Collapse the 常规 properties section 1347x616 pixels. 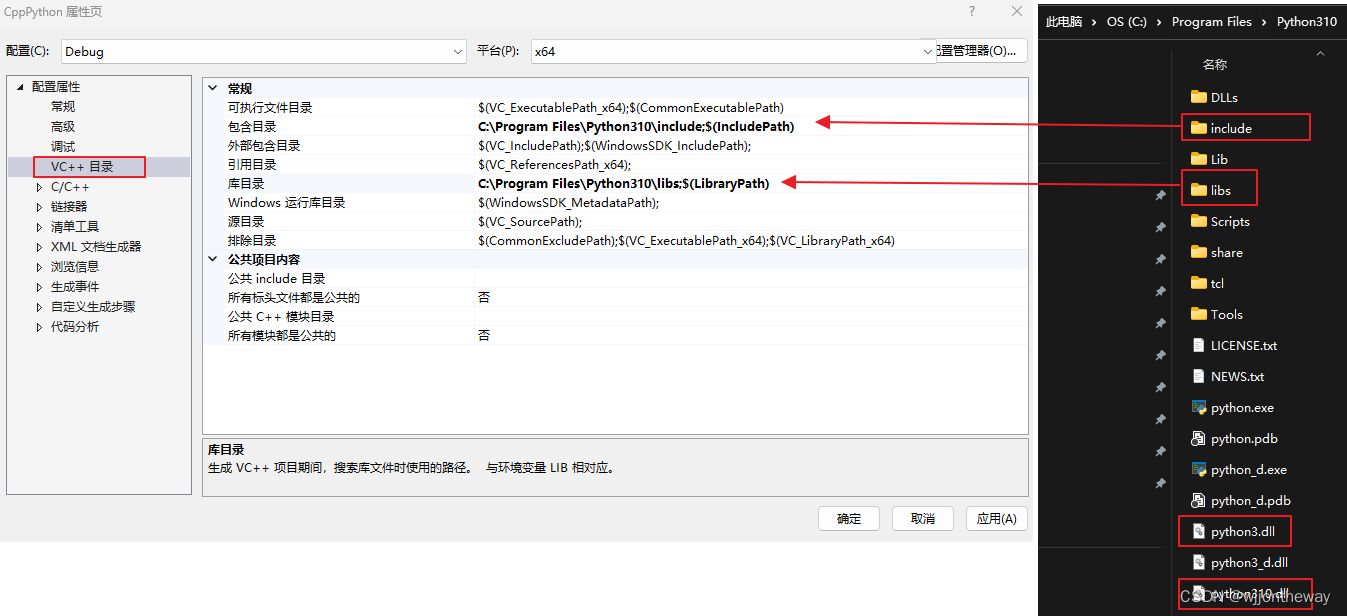(x=212, y=87)
